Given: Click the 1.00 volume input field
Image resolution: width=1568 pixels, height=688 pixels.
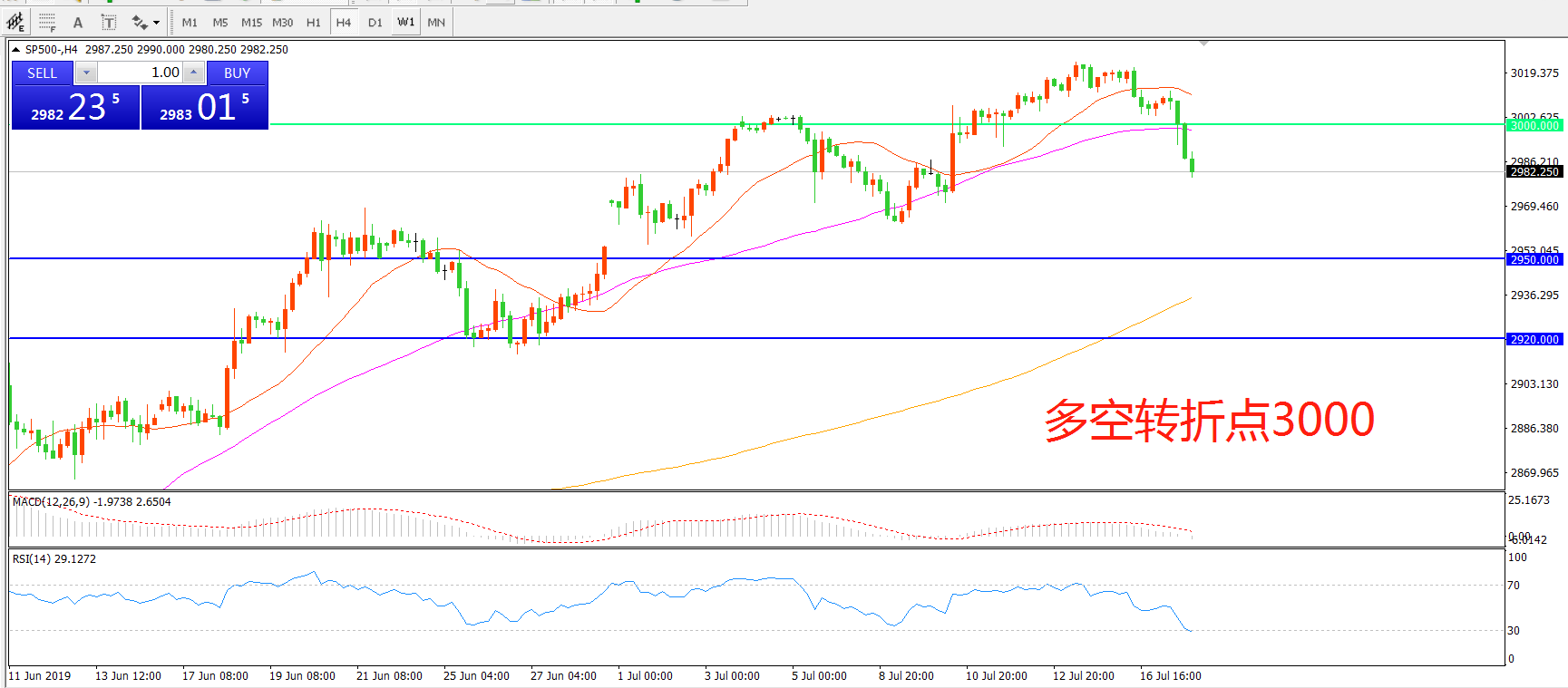Looking at the screenshot, I should 141,73.
